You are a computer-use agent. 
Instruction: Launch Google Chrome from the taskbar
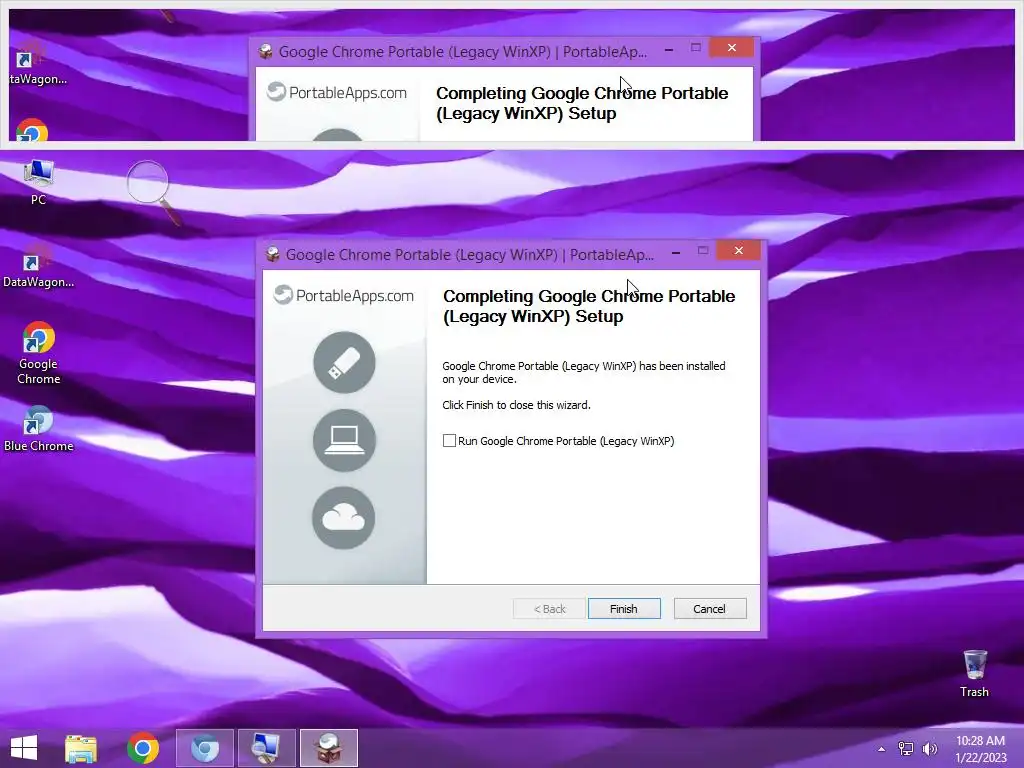142,748
